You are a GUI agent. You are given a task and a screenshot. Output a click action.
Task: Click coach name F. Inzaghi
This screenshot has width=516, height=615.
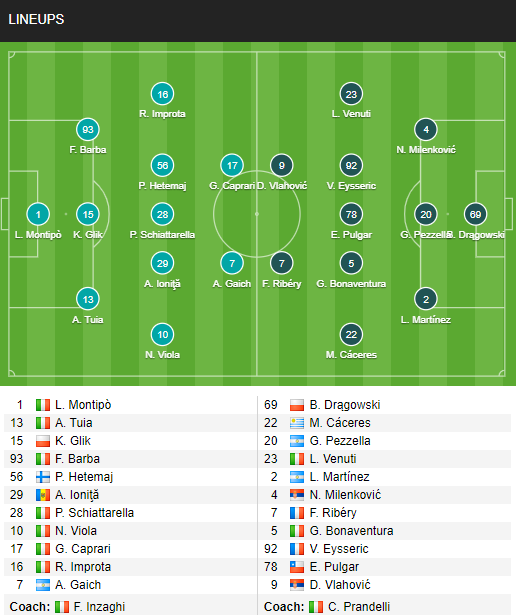pos(99,607)
